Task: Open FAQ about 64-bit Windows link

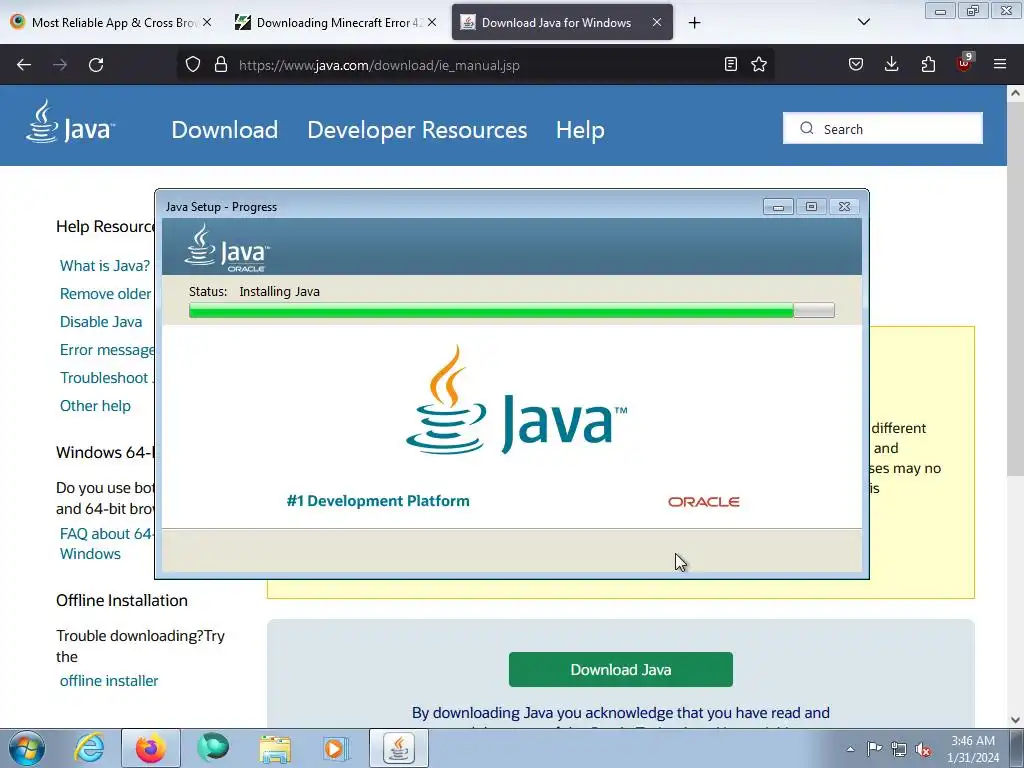Action: [106, 544]
